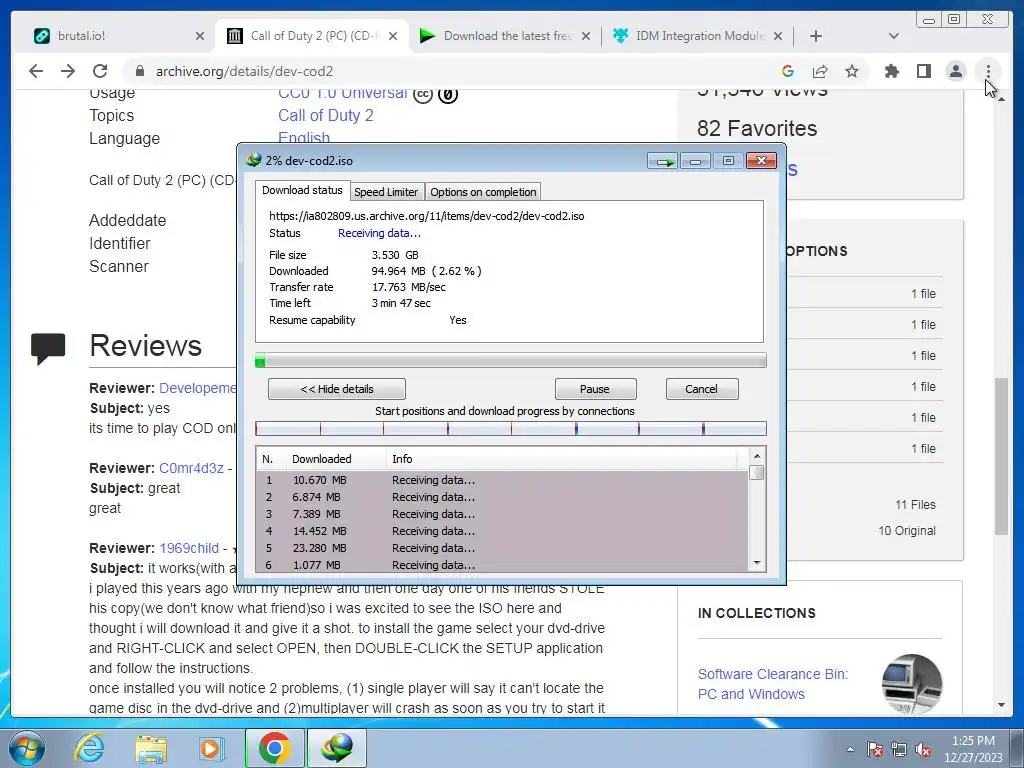
Task: Open Options on completion tab
Action: (x=483, y=192)
